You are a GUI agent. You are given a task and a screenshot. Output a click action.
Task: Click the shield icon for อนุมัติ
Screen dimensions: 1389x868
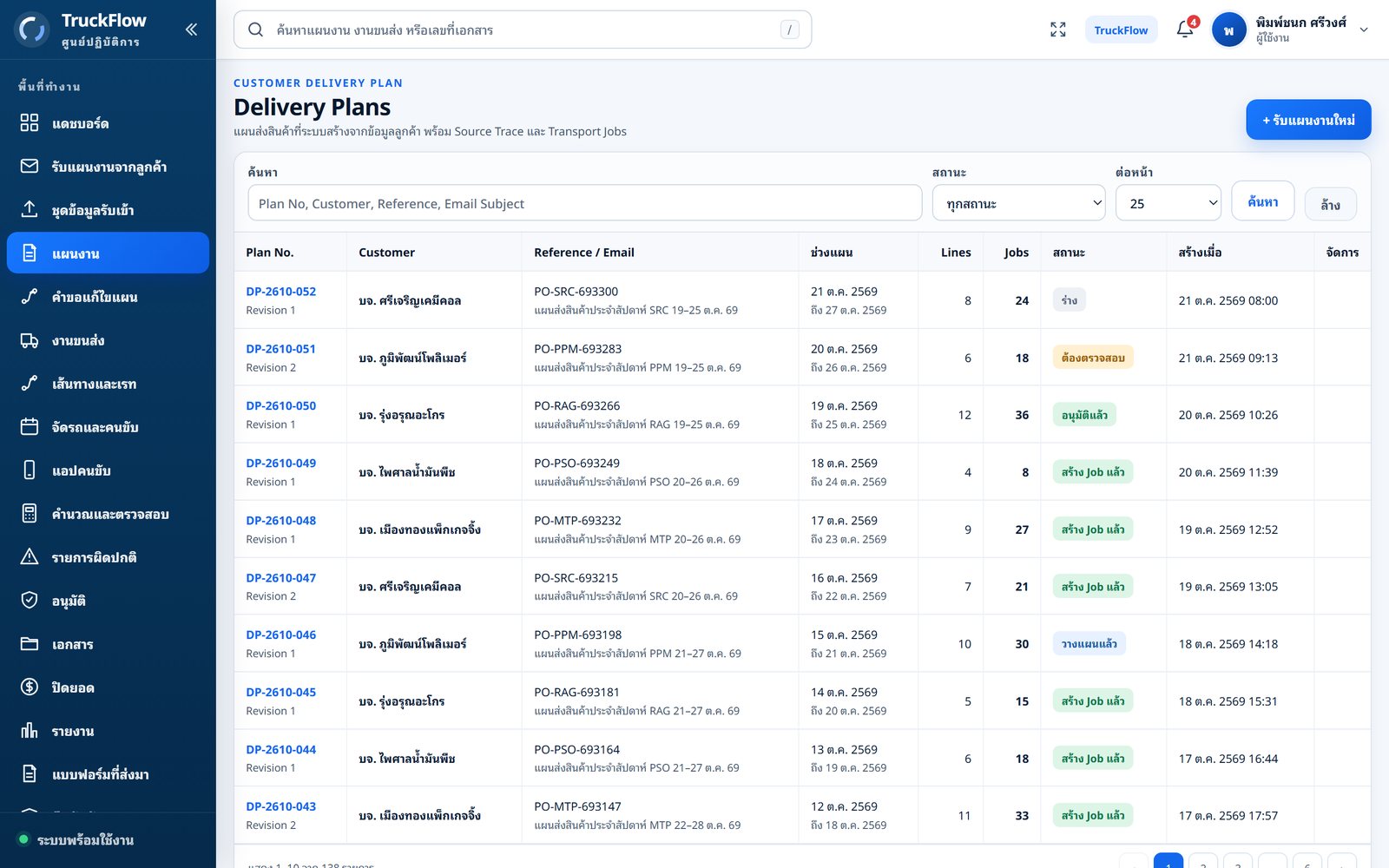[30, 600]
